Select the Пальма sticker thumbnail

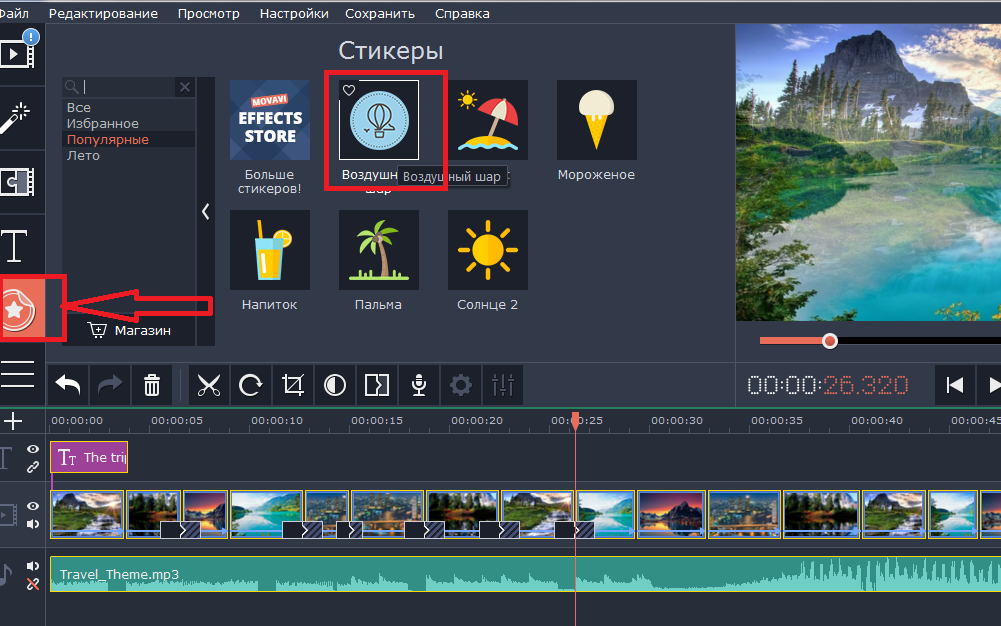(378, 250)
